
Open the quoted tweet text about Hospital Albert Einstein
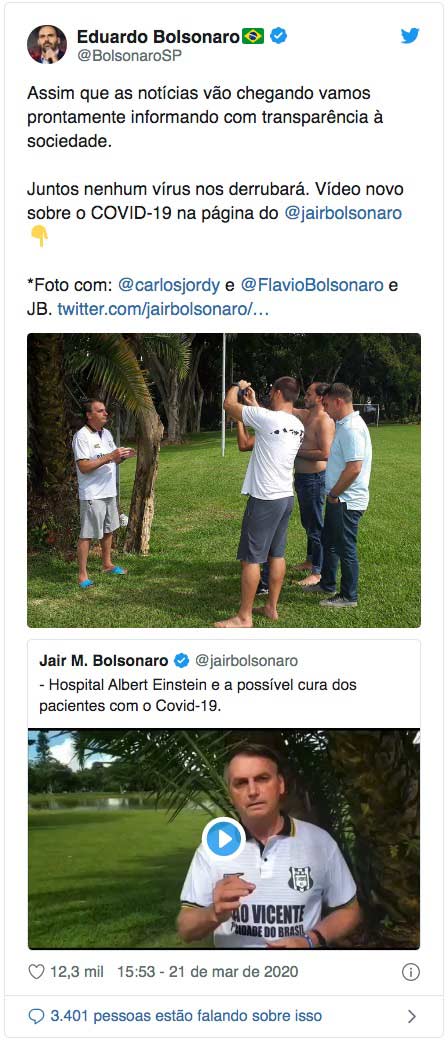[x=198, y=695]
